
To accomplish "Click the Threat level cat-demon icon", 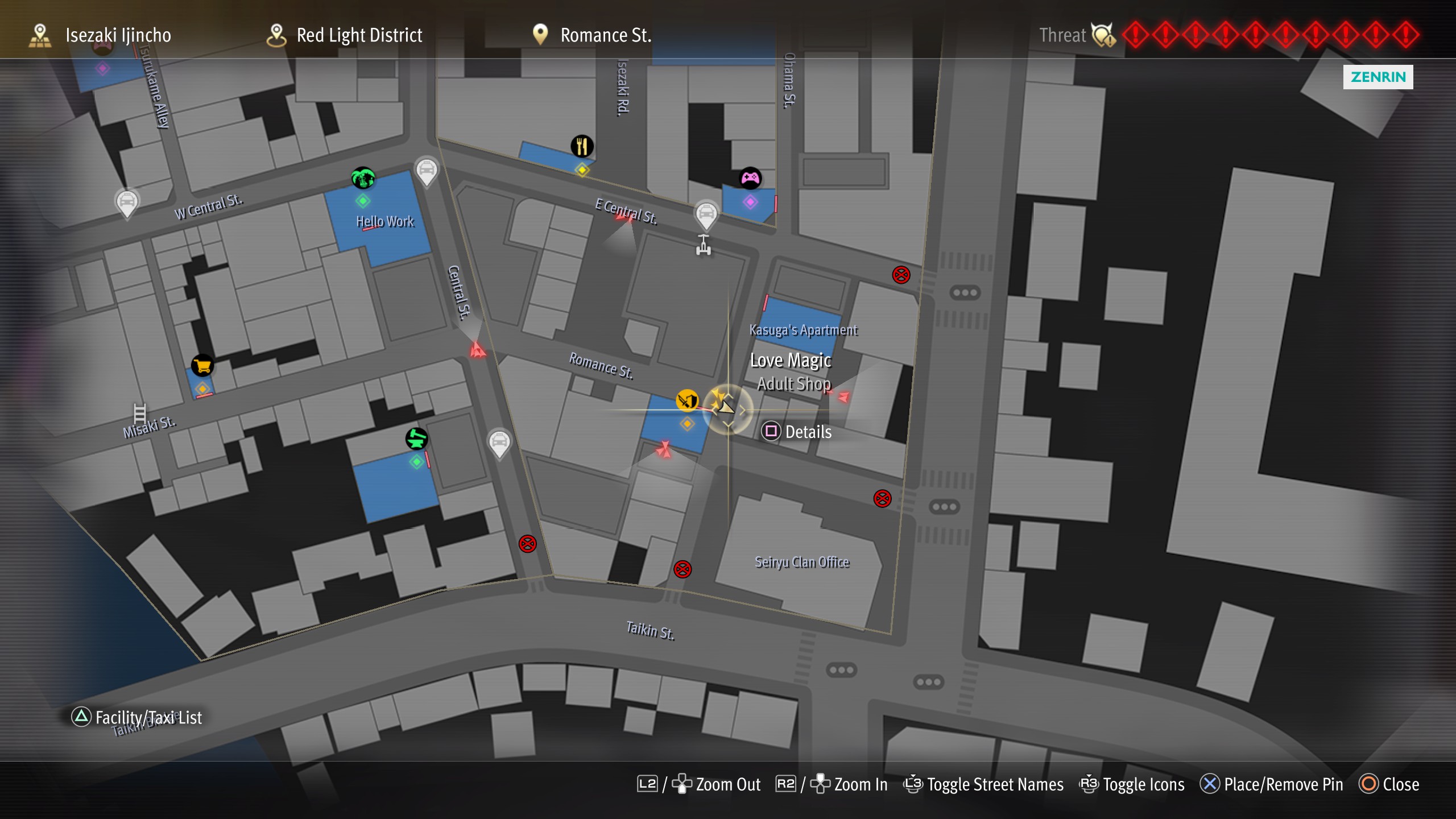I will (1104, 35).
